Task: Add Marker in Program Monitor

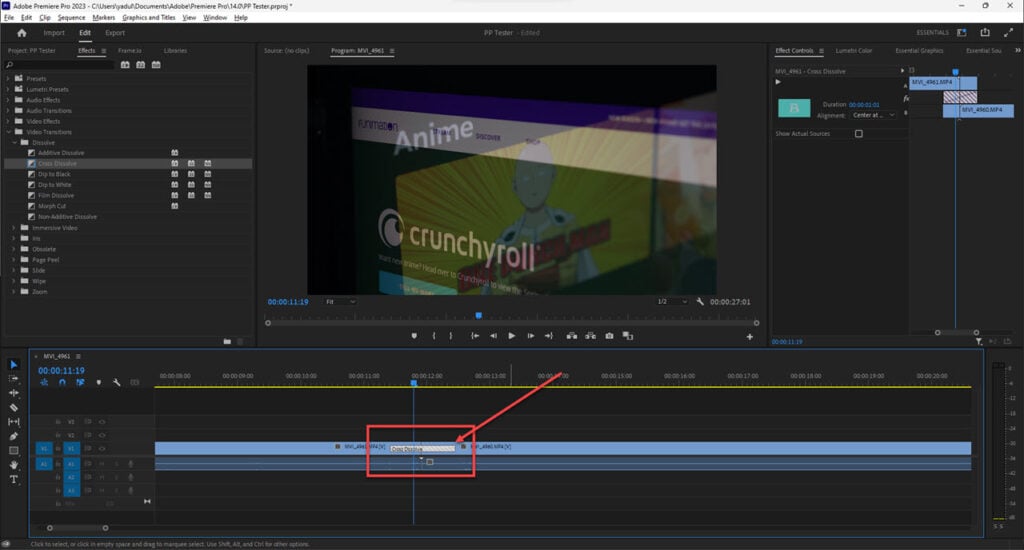Action: point(414,336)
